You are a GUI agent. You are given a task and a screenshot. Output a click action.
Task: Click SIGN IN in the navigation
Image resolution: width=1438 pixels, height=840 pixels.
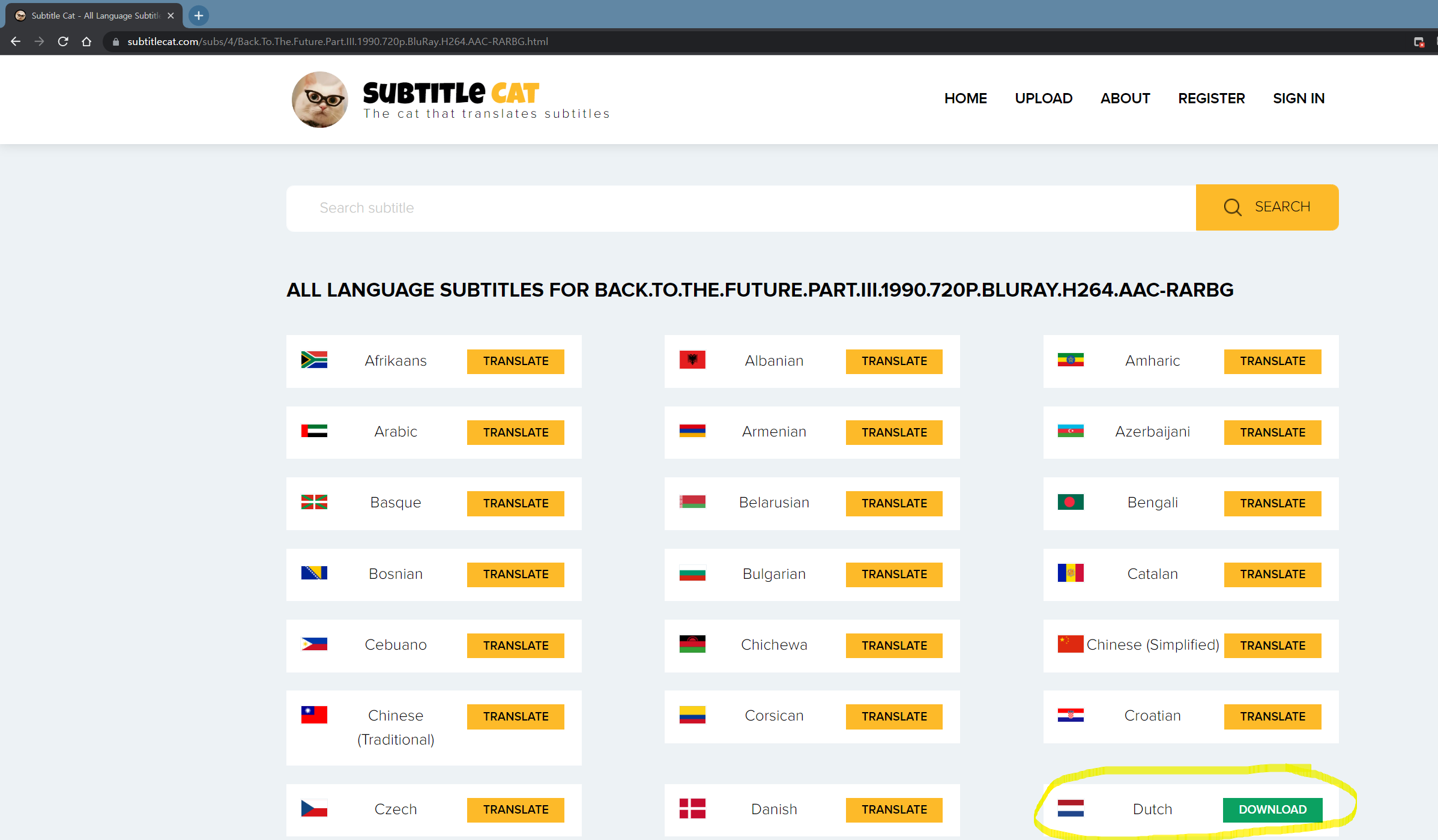[1298, 98]
